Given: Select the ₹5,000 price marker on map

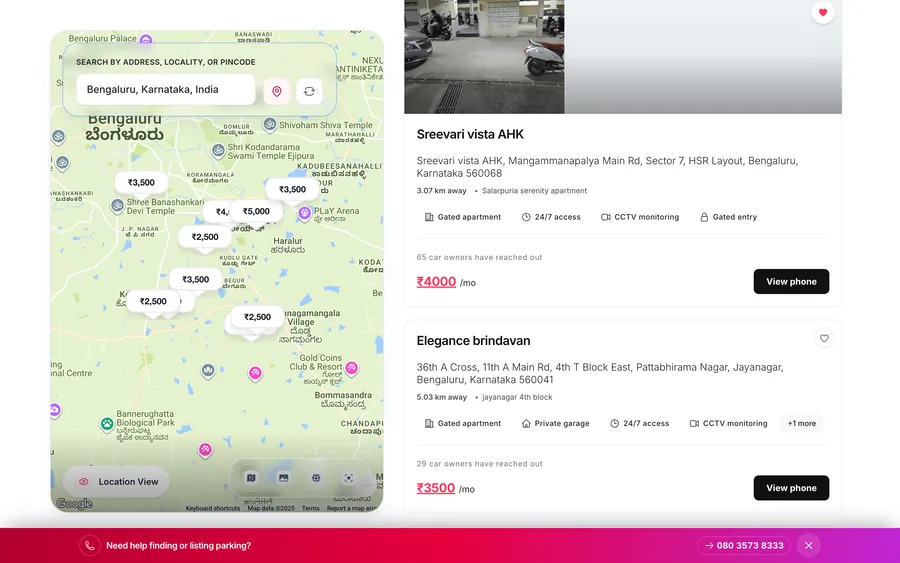Looking at the screenshot, I should (256, 211).
